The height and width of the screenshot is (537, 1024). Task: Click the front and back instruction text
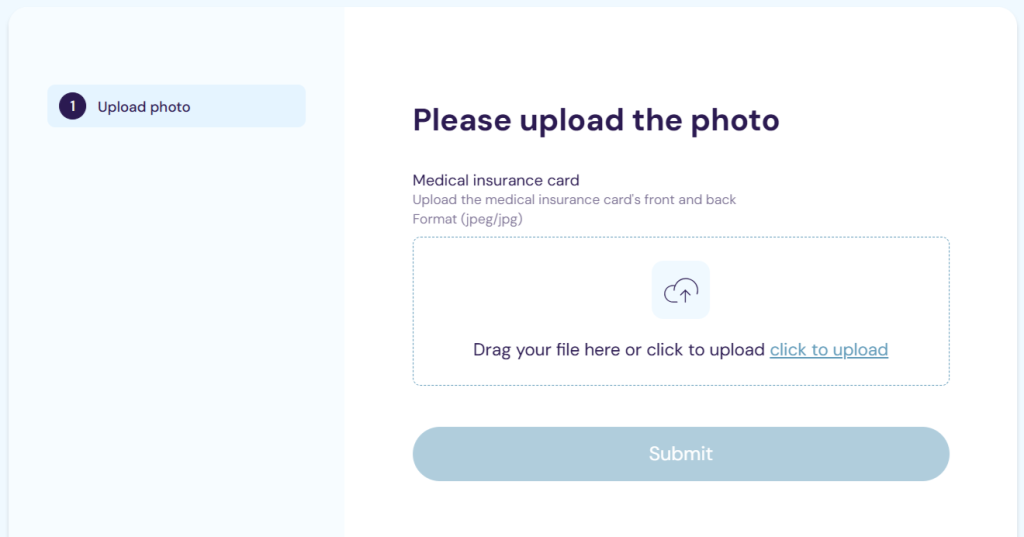click(574, 199)
